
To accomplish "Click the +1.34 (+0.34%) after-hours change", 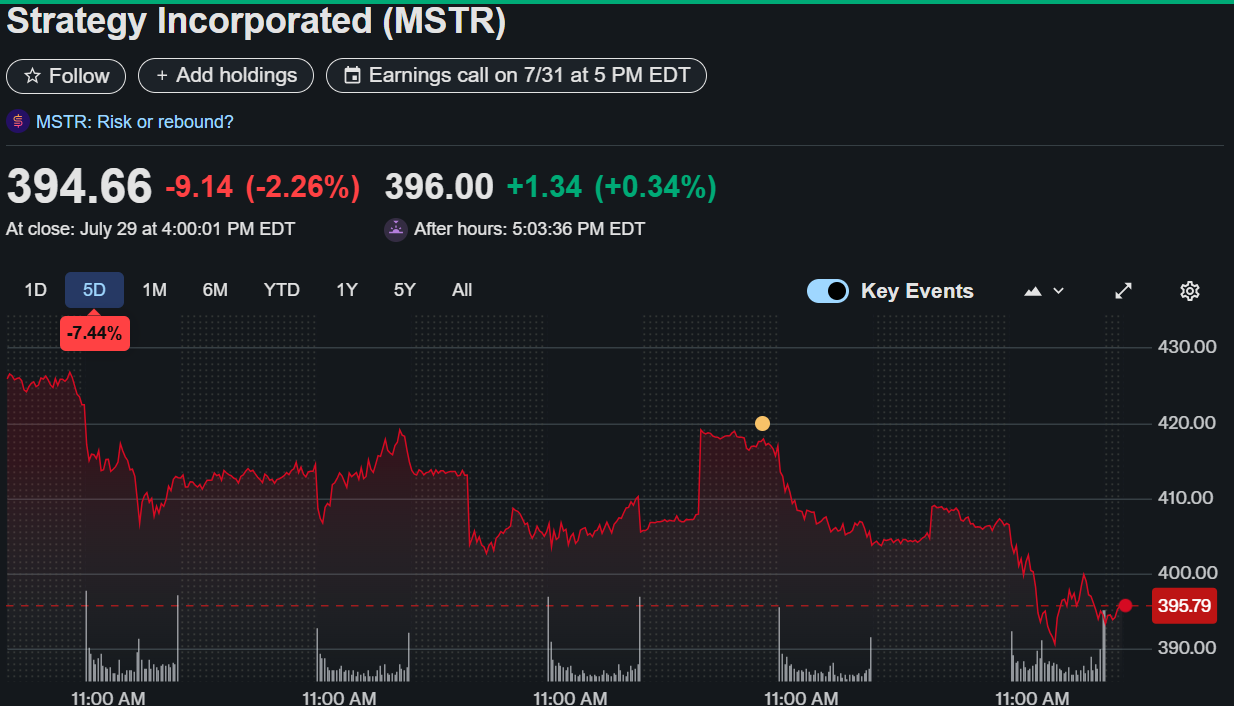I will click(611, 187).
